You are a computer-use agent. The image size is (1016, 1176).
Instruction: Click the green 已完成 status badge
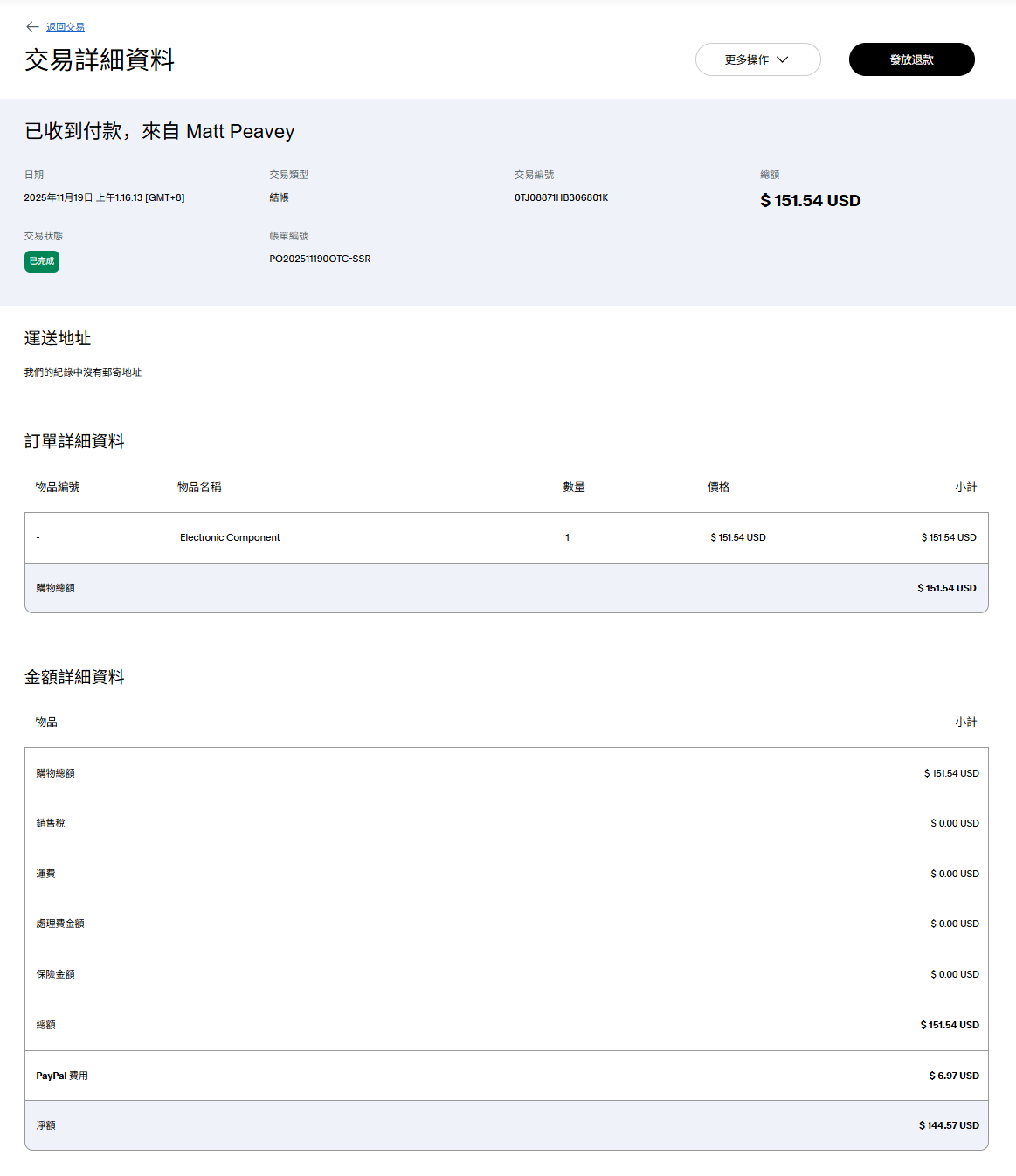(x=42, y=261)
